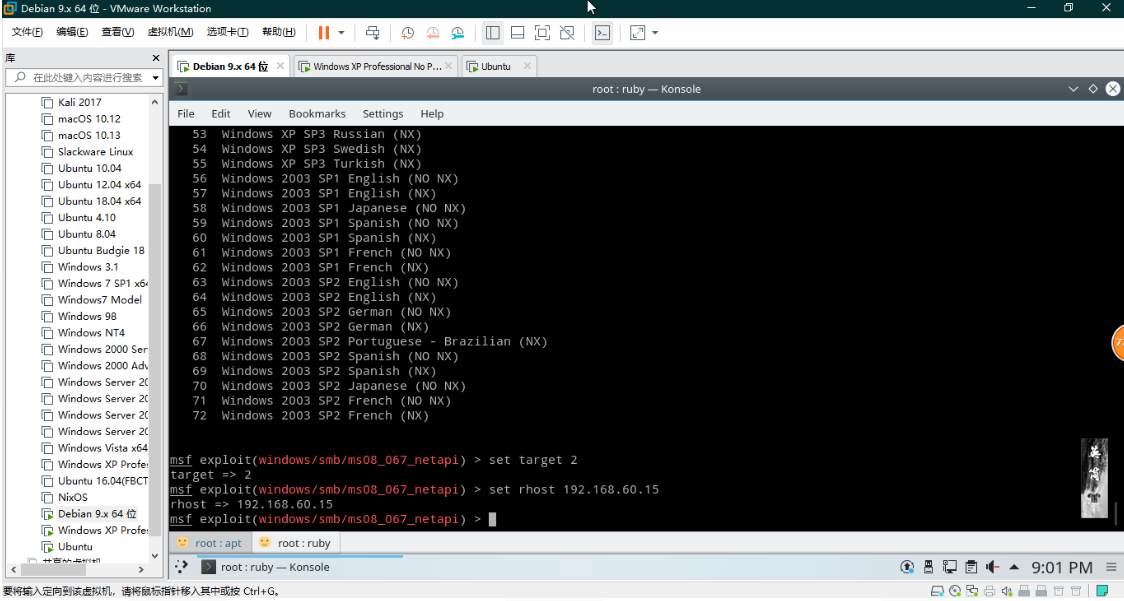Click the muted volume tray icon in KDE
1124x601 pixels.
click(x=992, y=567)
